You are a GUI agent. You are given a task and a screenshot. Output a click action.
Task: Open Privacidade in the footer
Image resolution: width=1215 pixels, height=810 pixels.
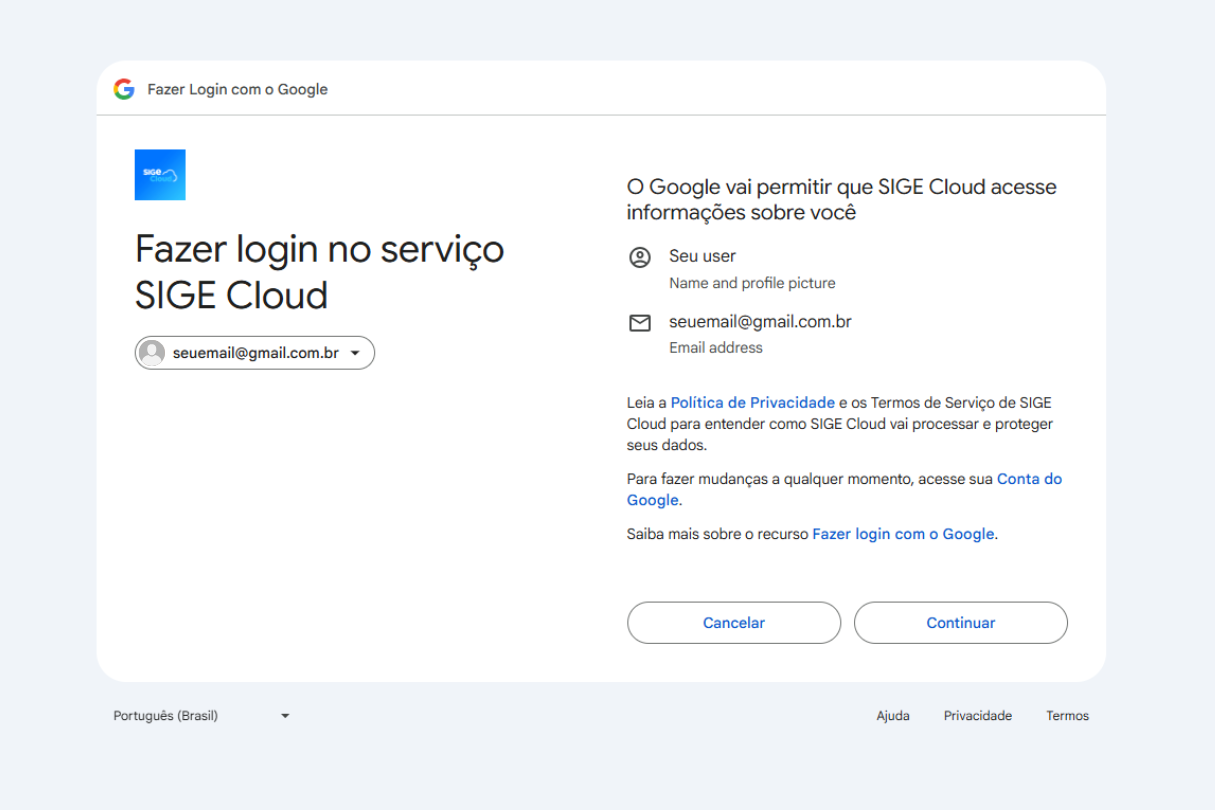[x=977, y=716]
